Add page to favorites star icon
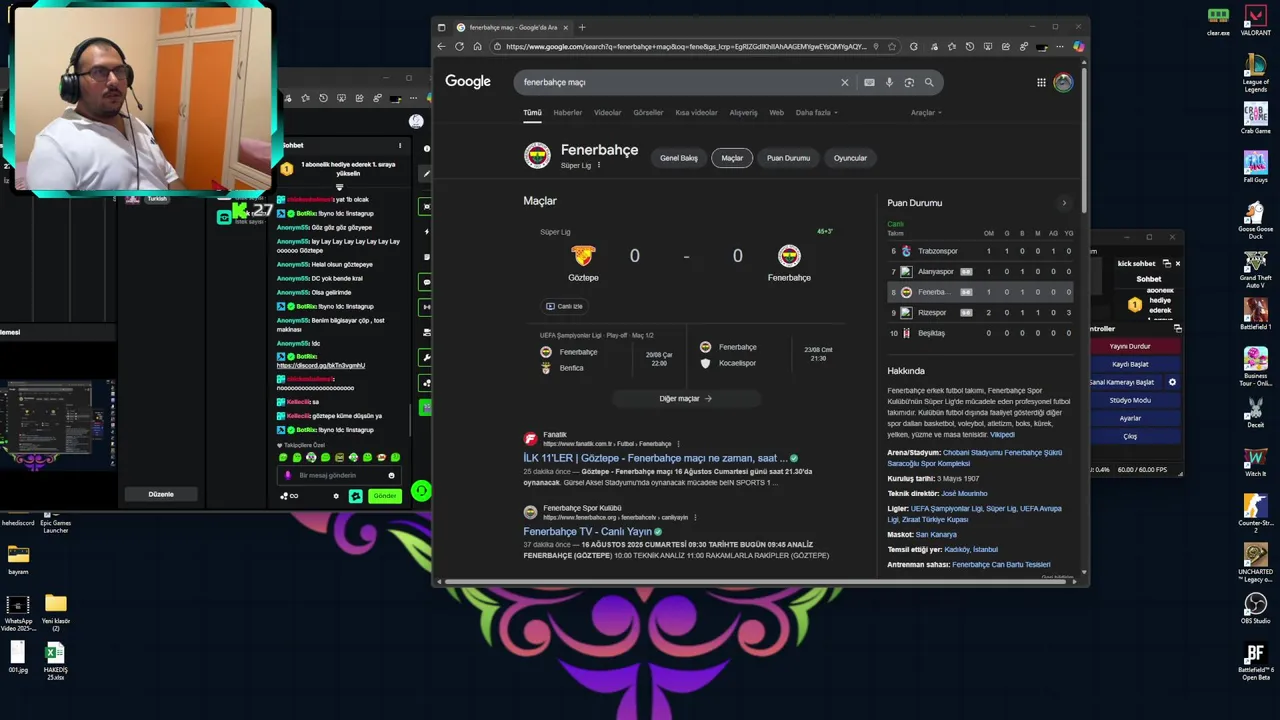 tap(892, 46)
